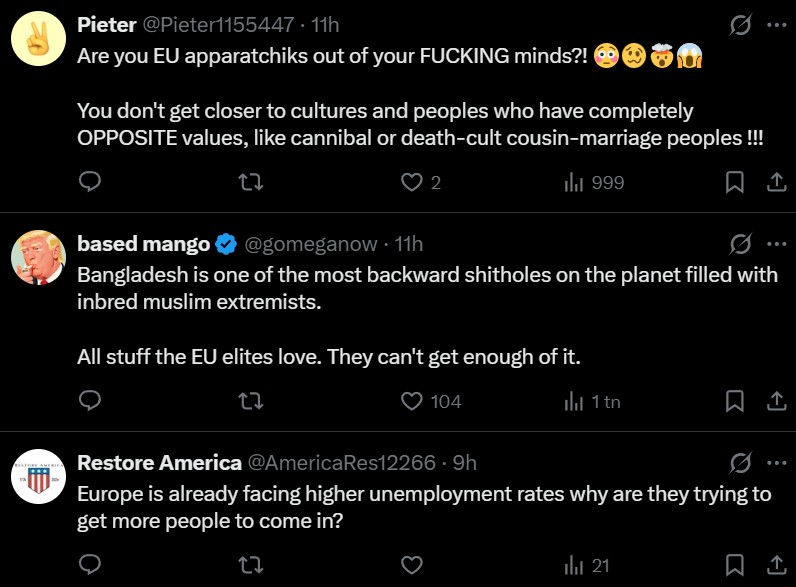The height and width of the screenshot is (587, 796).
Task: Reply to Pieter's post
Action: 90,182
